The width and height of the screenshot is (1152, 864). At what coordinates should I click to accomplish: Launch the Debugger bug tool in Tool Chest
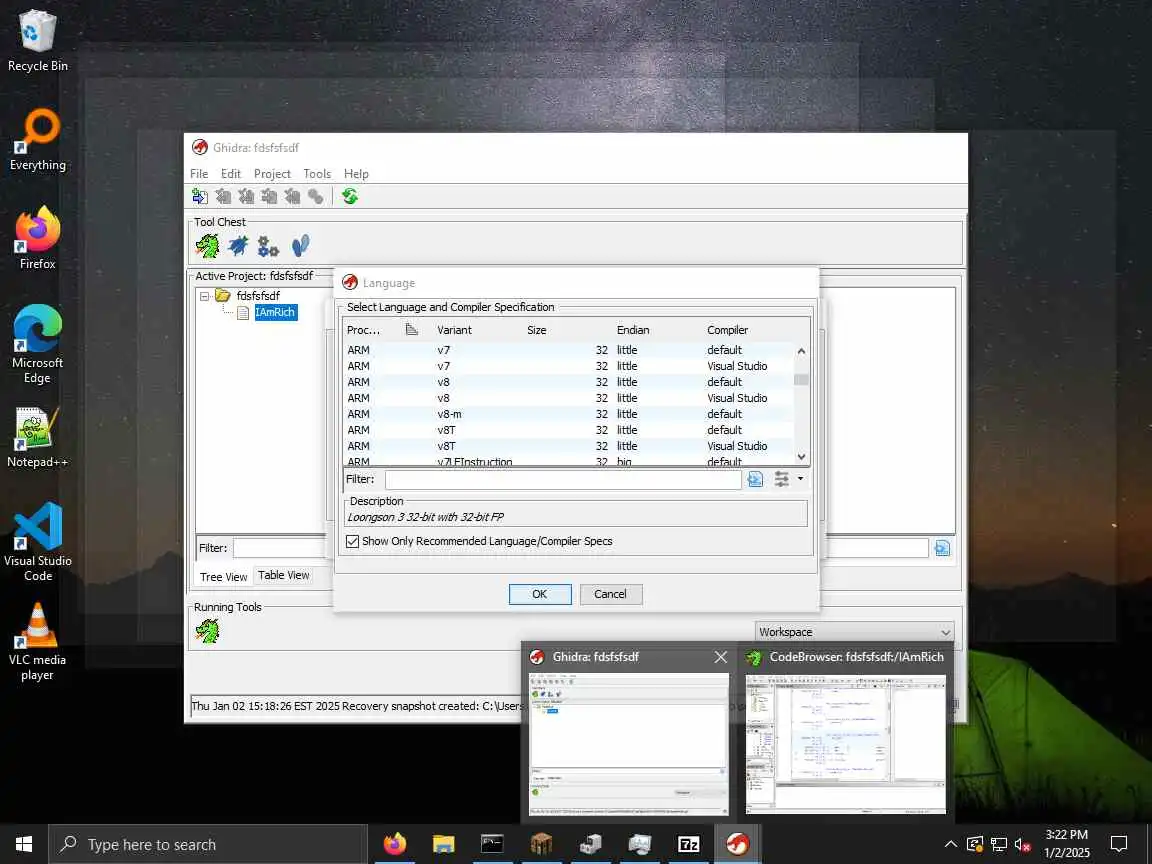point(238,245)
